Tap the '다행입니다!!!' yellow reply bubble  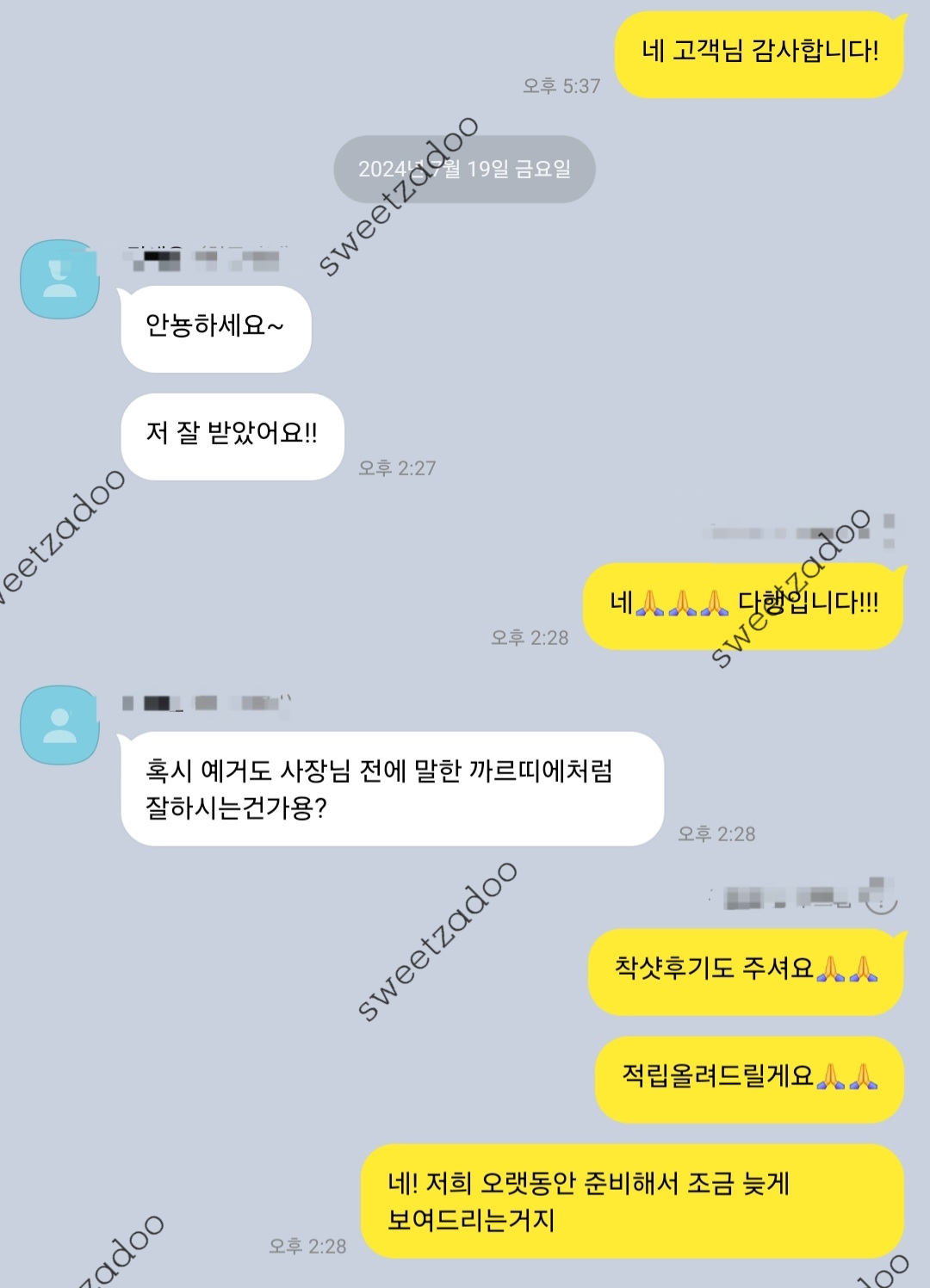coord(744,606)
